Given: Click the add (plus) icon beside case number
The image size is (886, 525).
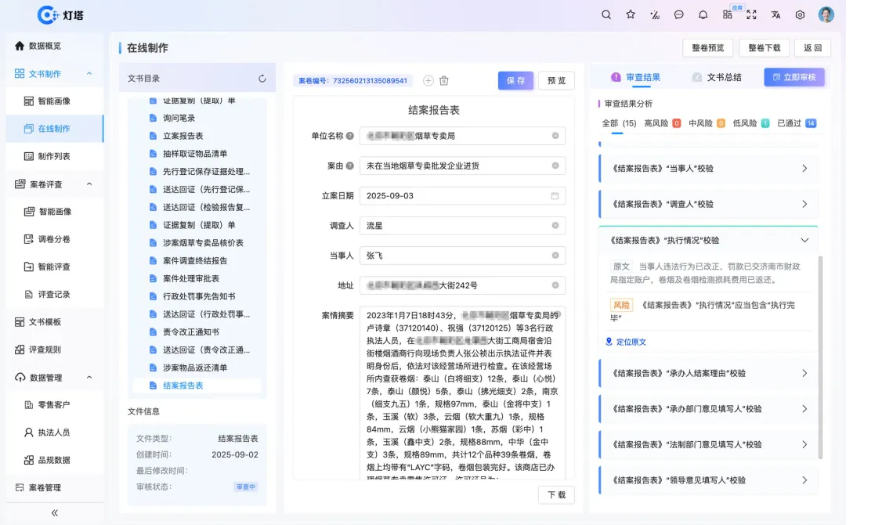Looking at the screenshot, I should pos(428,81).
